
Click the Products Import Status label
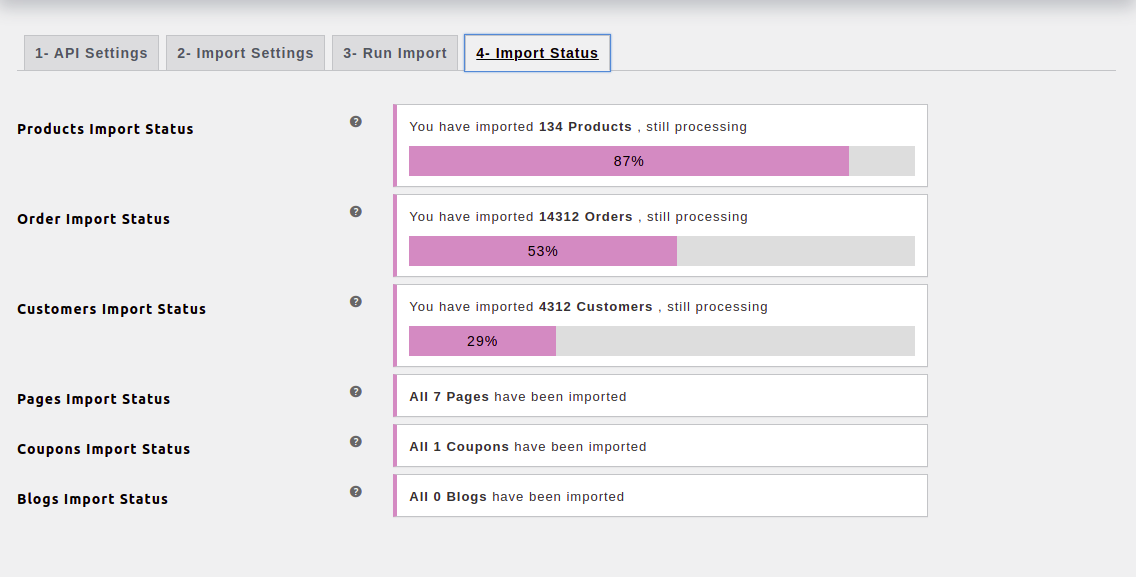pos(105,129)
